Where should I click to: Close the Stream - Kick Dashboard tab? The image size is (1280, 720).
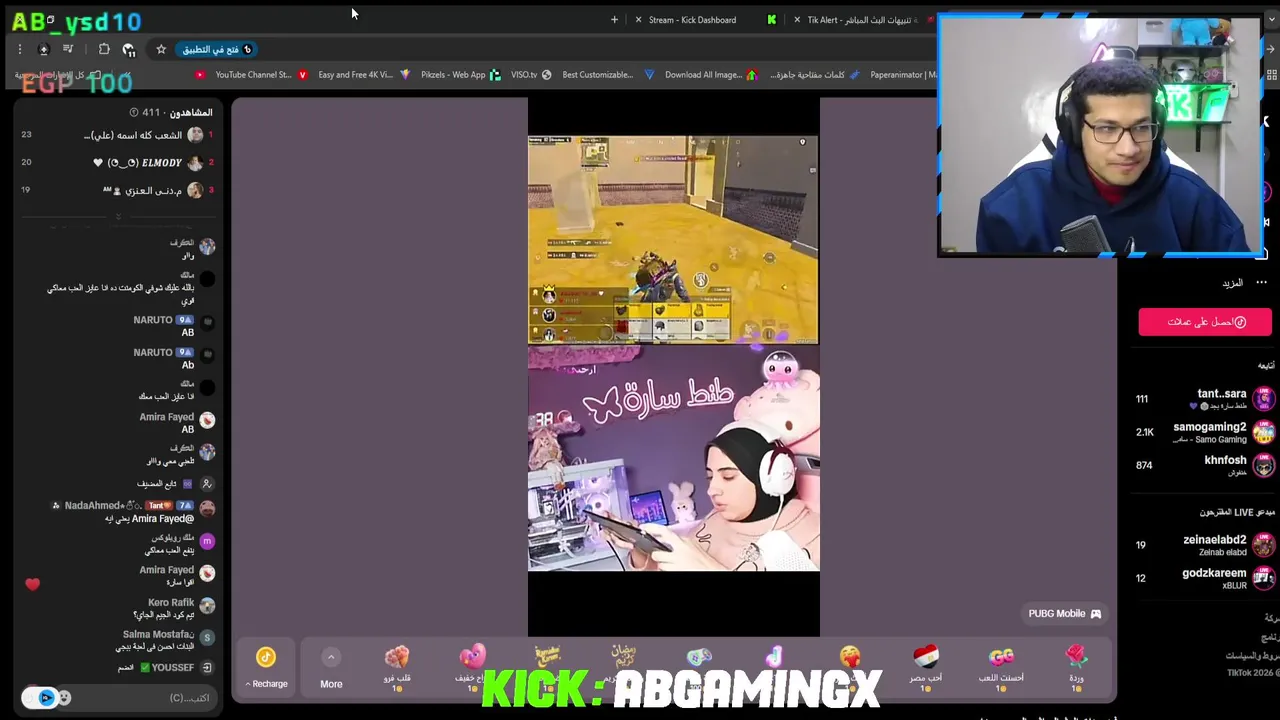(638, 20)
